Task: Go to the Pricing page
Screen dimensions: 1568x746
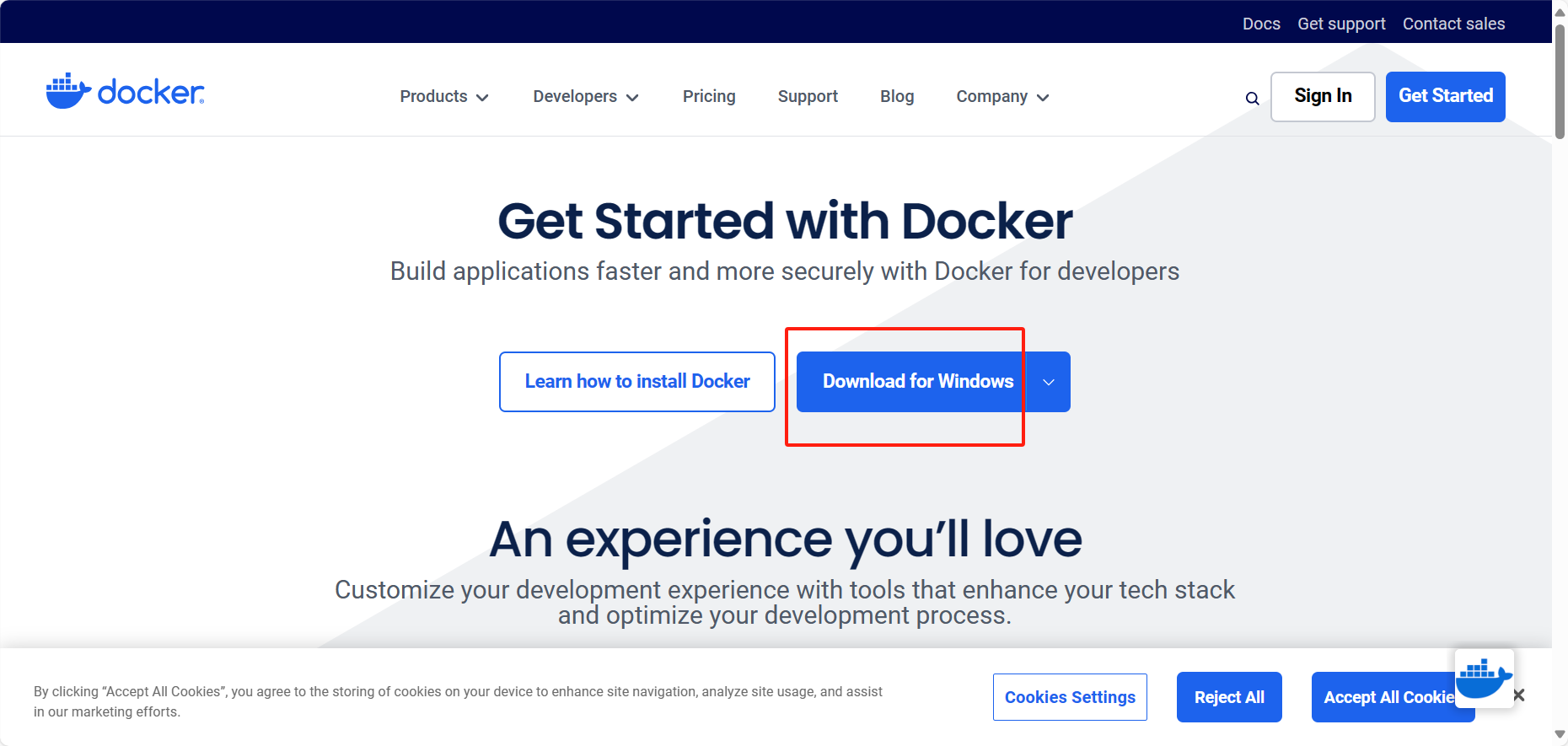Action: click(709, 97)
